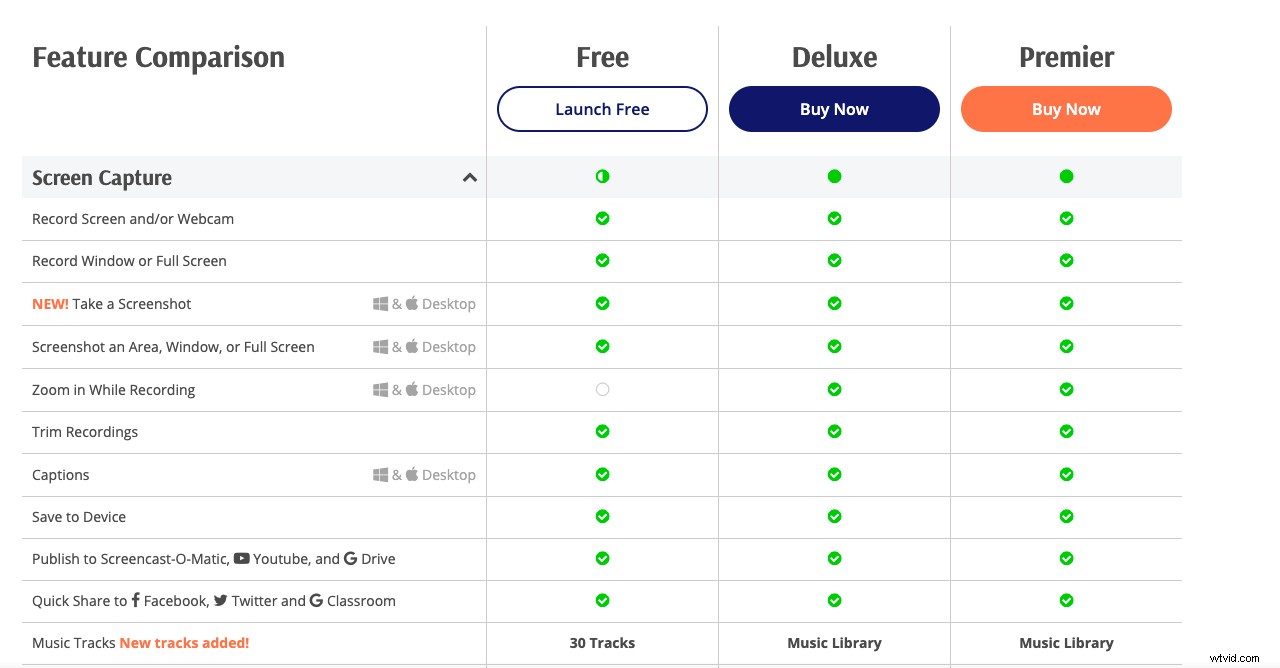Click the Feature Comparison heading
Viewport: 1280px width, 668px height.
158,58
